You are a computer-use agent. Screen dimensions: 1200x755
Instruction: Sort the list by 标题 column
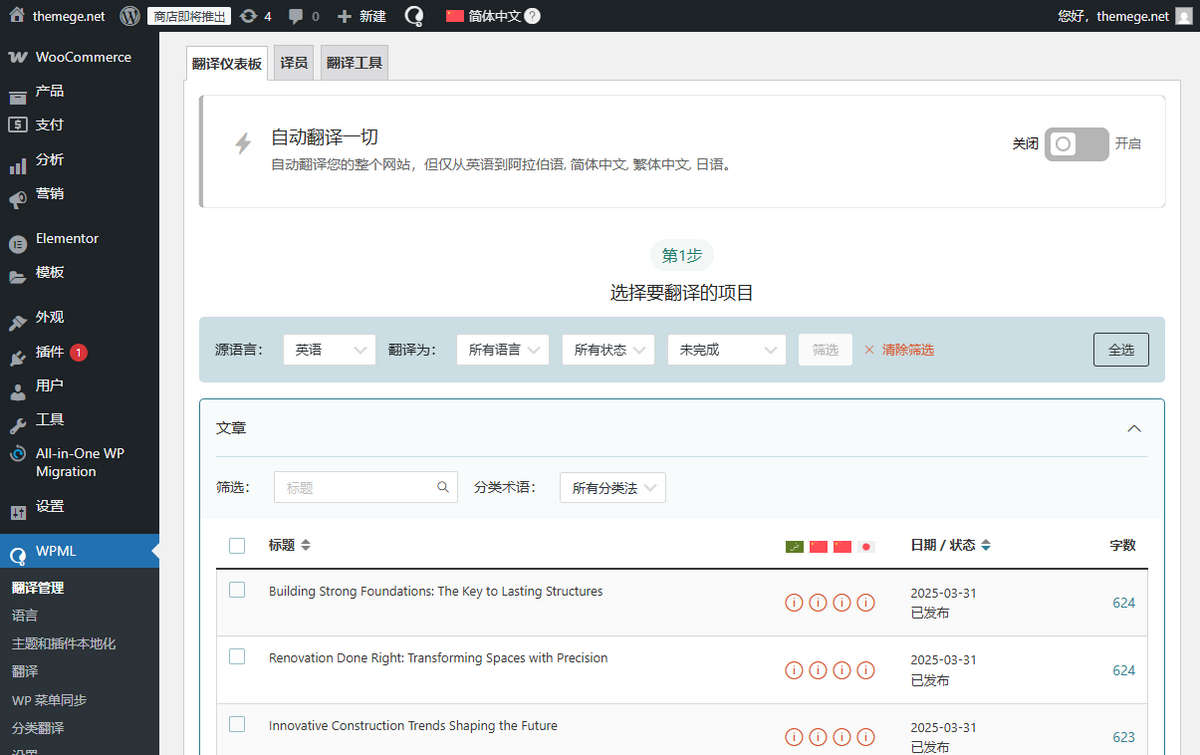289,545
